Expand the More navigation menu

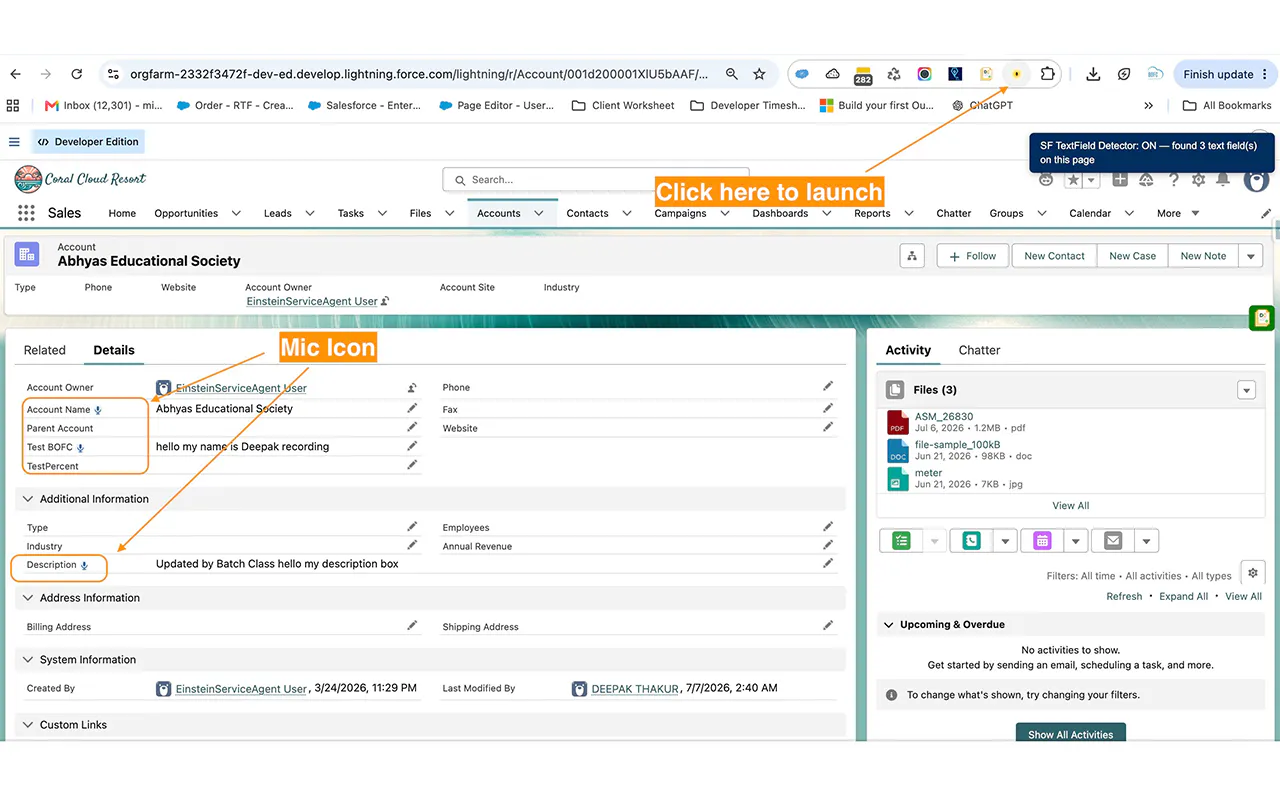click(x=1178, y=213)
